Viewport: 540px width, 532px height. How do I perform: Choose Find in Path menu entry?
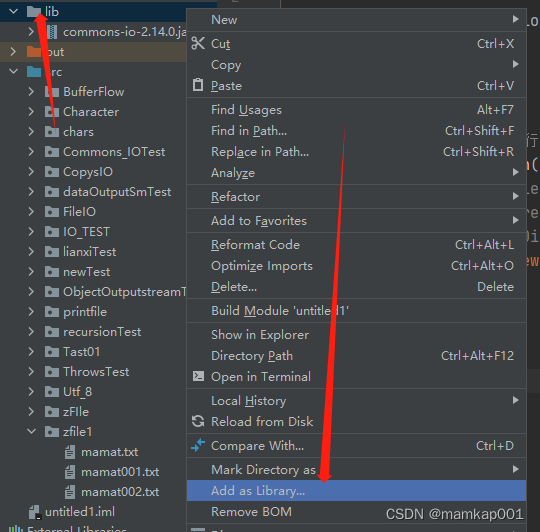356,131
